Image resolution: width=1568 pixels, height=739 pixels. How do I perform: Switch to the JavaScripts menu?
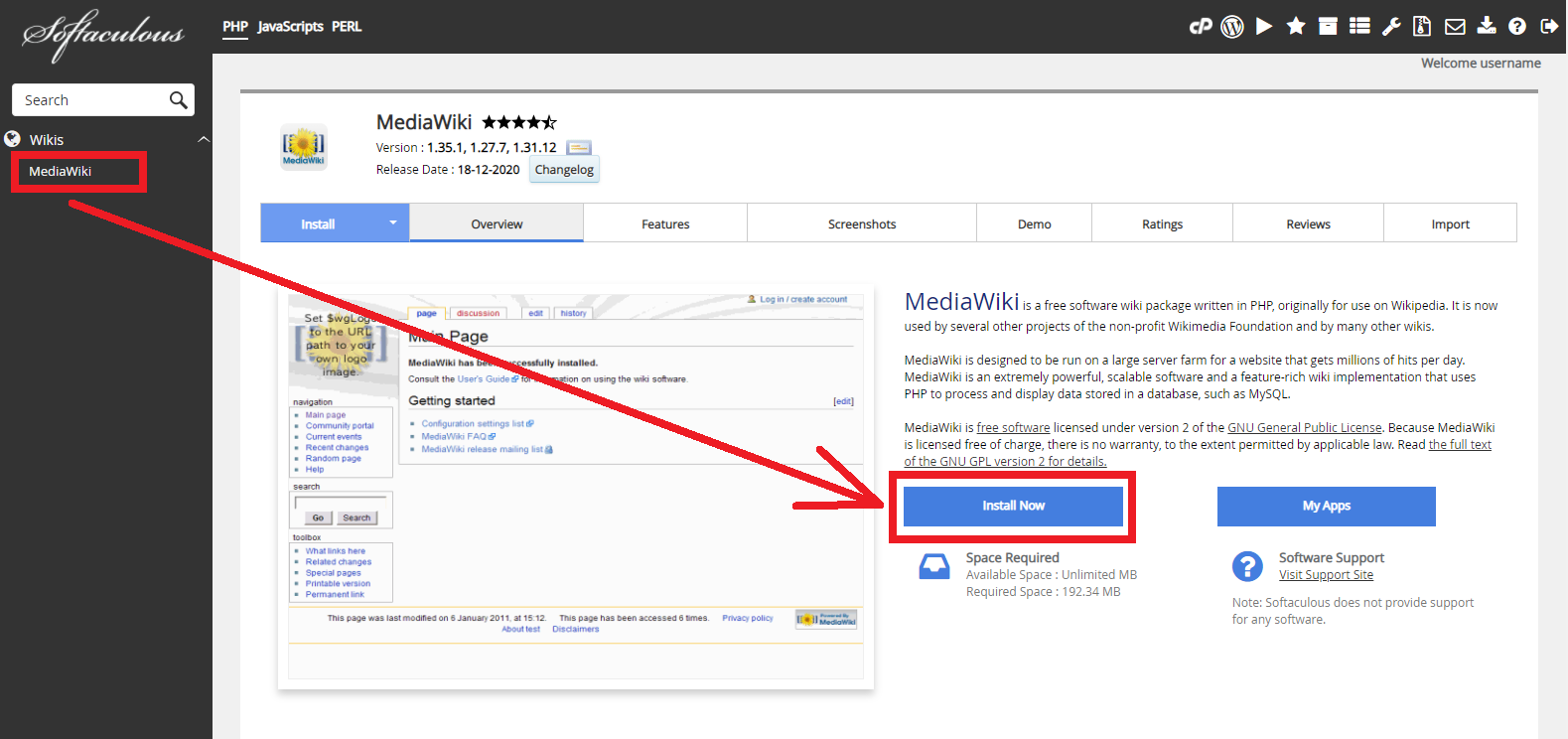tap(291, 27)
